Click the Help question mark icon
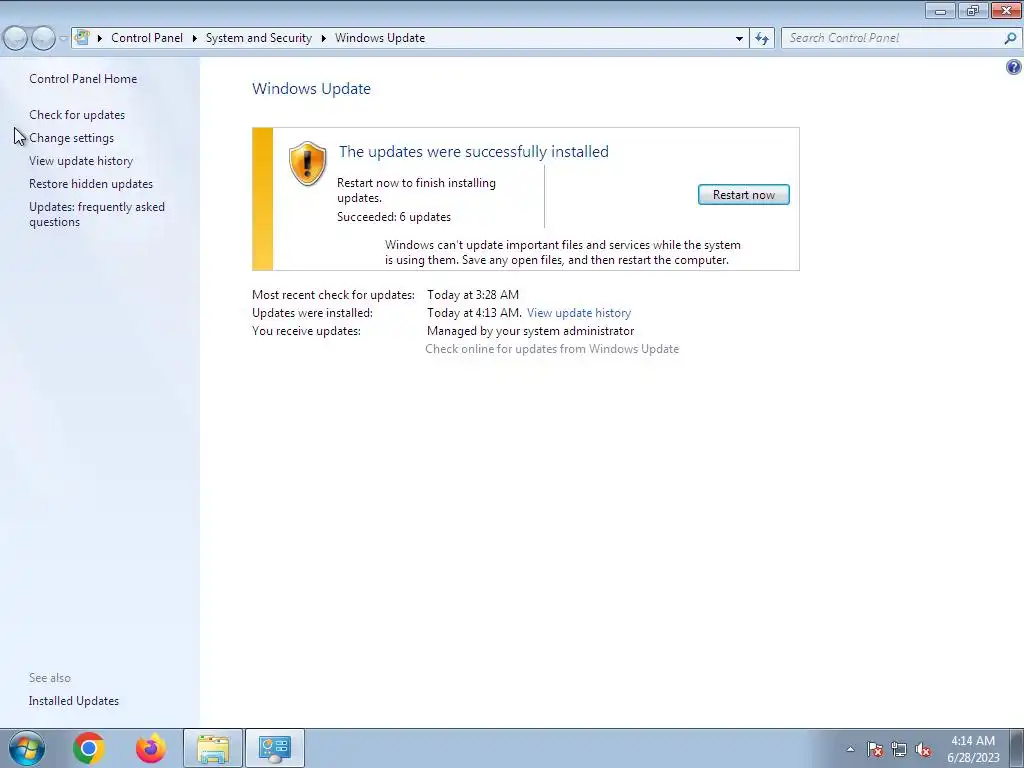The width and height of the screenshot is (1024, 768). [1014, 67]
